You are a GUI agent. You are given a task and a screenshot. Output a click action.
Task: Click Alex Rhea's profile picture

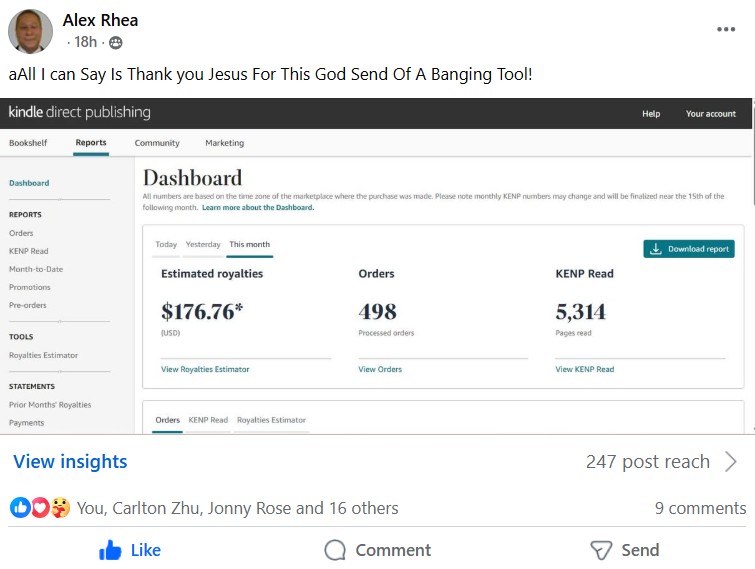pos(30,31)
